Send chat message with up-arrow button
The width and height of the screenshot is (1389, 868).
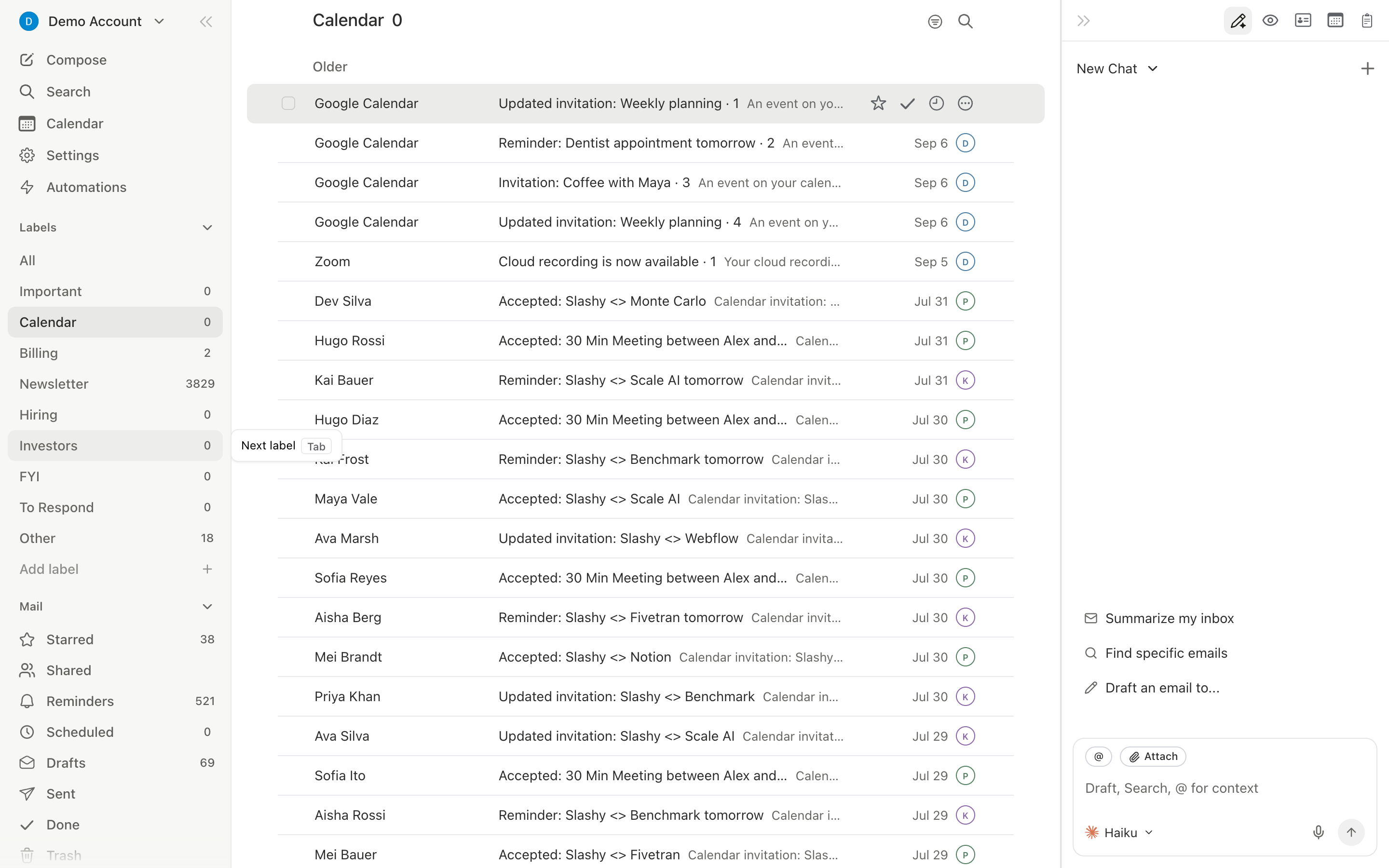pyautogui.click(x=1351, y=832)
